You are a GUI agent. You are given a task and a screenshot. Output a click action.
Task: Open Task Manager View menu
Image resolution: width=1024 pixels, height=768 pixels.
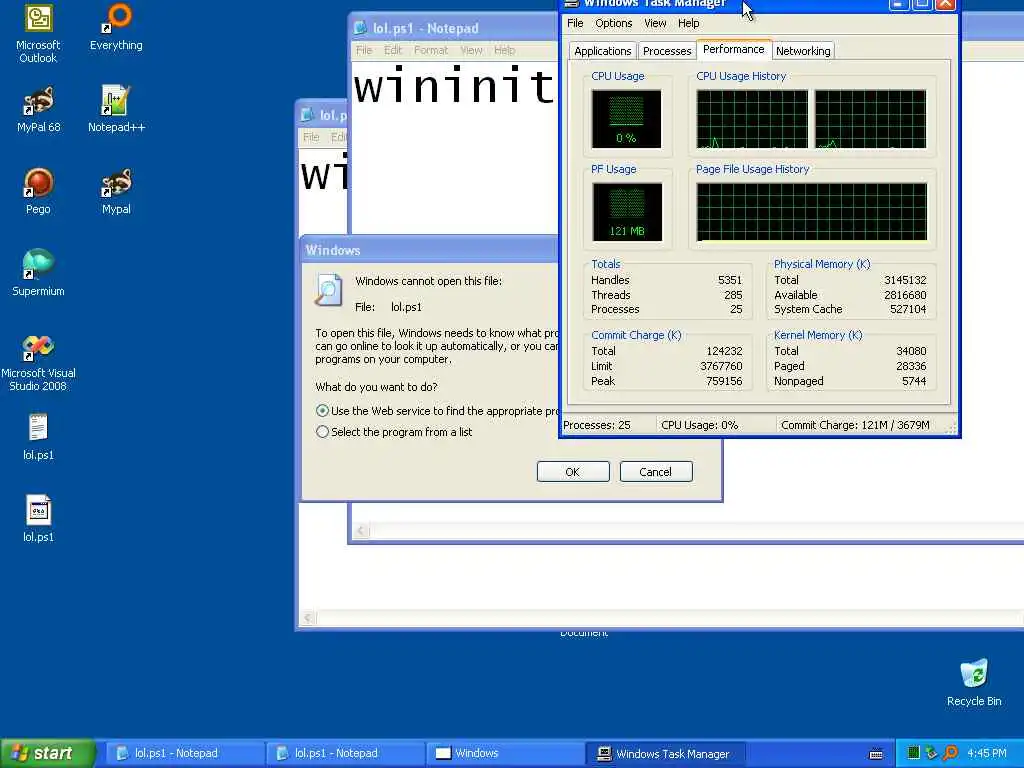[x=655, y=23]
